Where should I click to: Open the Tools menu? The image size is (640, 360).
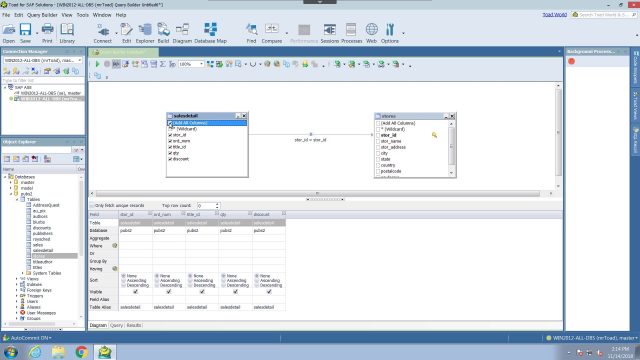pos(82,15)
